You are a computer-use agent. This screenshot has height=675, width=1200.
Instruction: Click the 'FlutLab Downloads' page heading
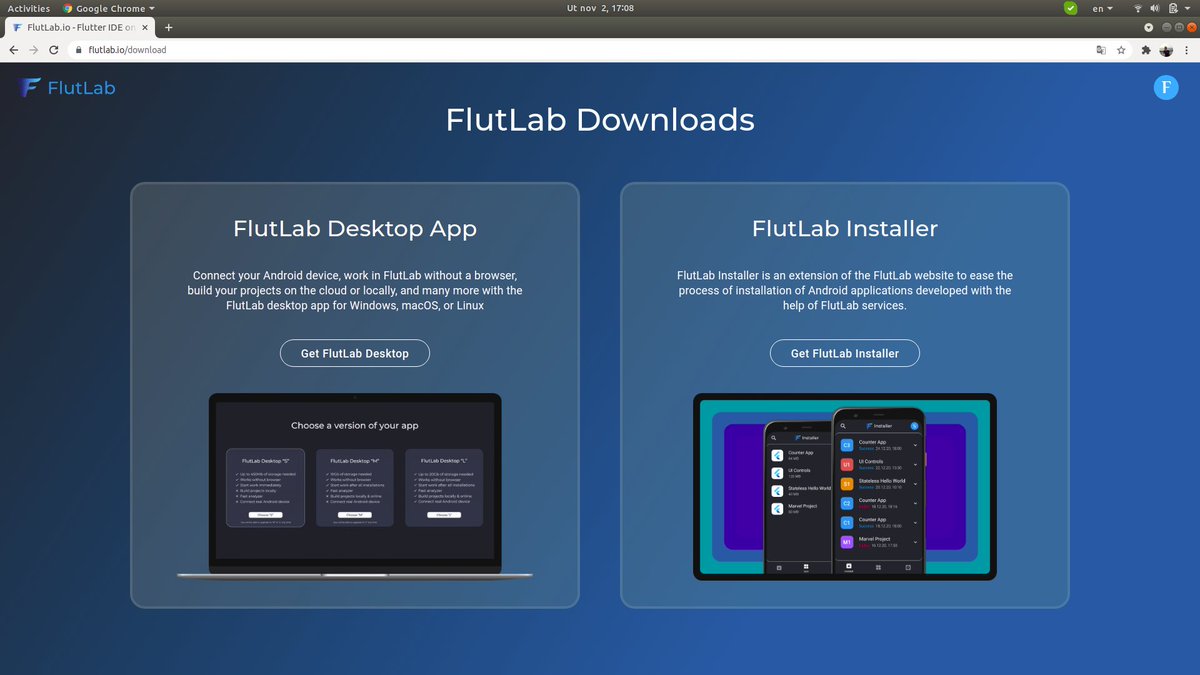click(600, 120)
